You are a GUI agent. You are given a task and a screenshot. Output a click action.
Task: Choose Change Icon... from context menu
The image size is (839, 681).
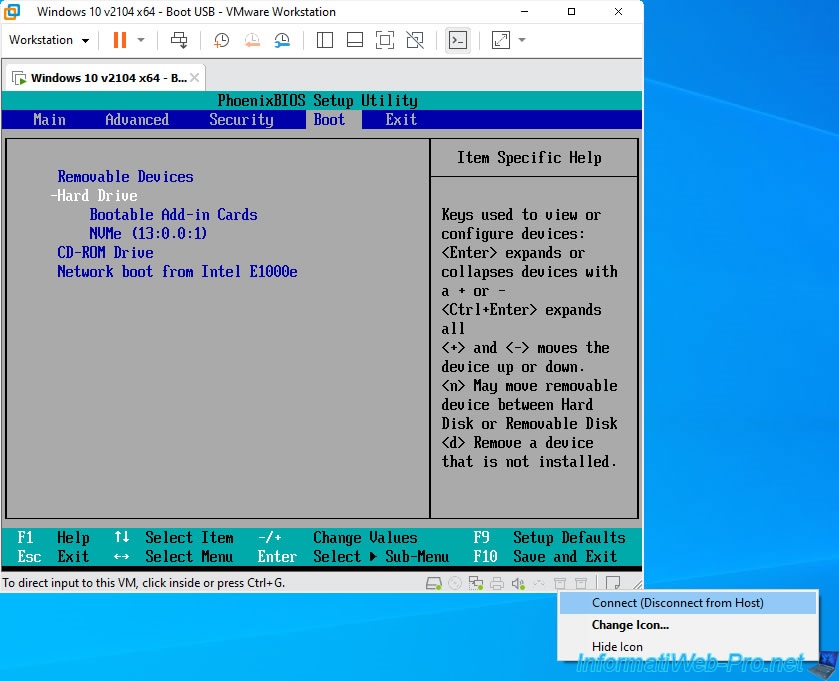(630, 625)
